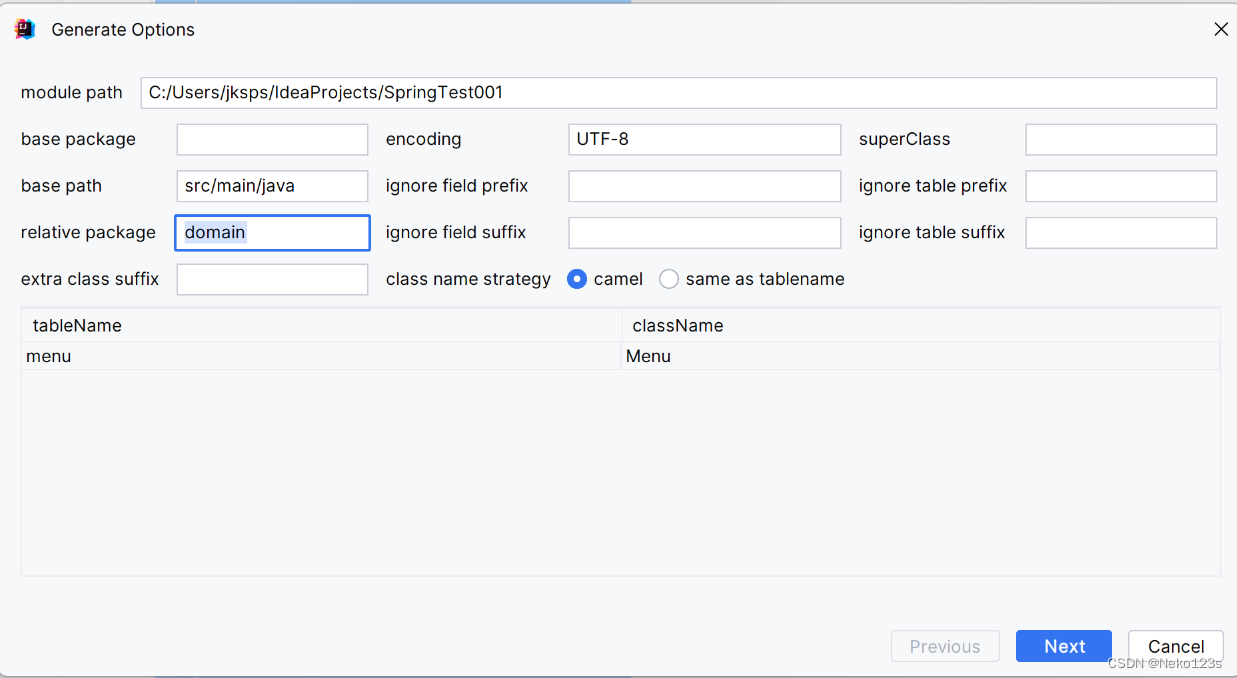Click the relative package field containing domain

(272, 232)
